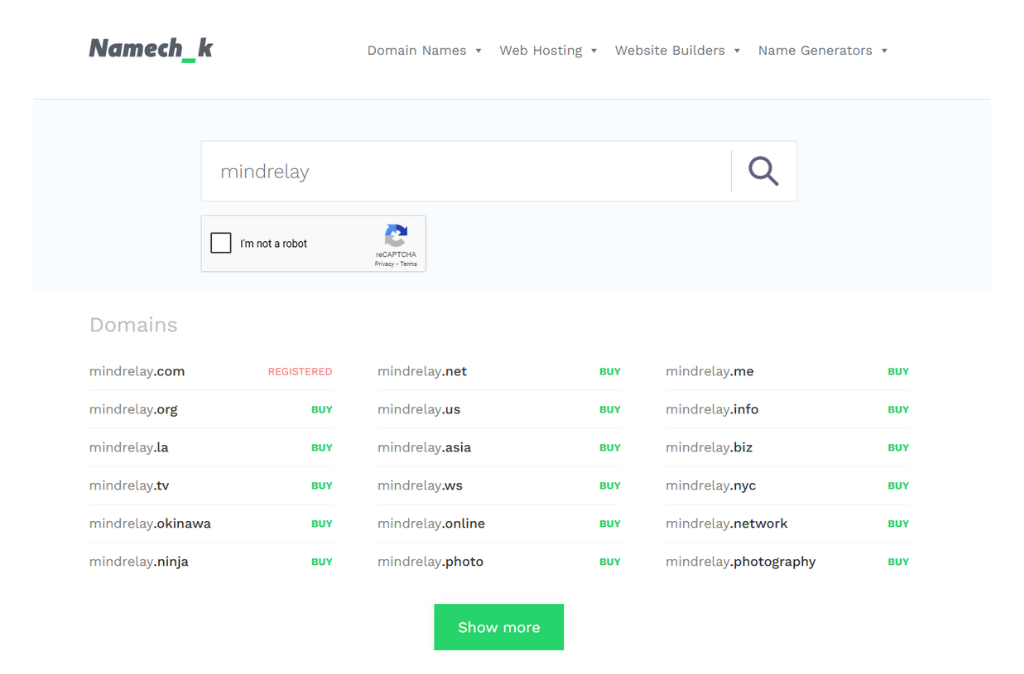This screenshot has height=674, width=1024.
Task: Click into the mindrelay search field
Action: coord(465,172)
